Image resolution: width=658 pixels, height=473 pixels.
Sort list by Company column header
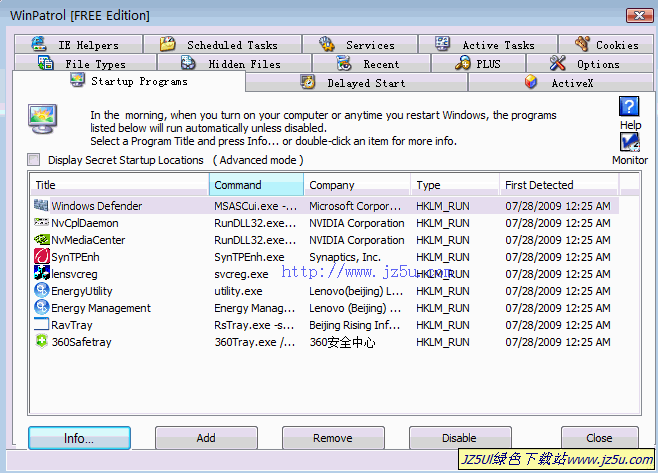[x=357, y=185]
